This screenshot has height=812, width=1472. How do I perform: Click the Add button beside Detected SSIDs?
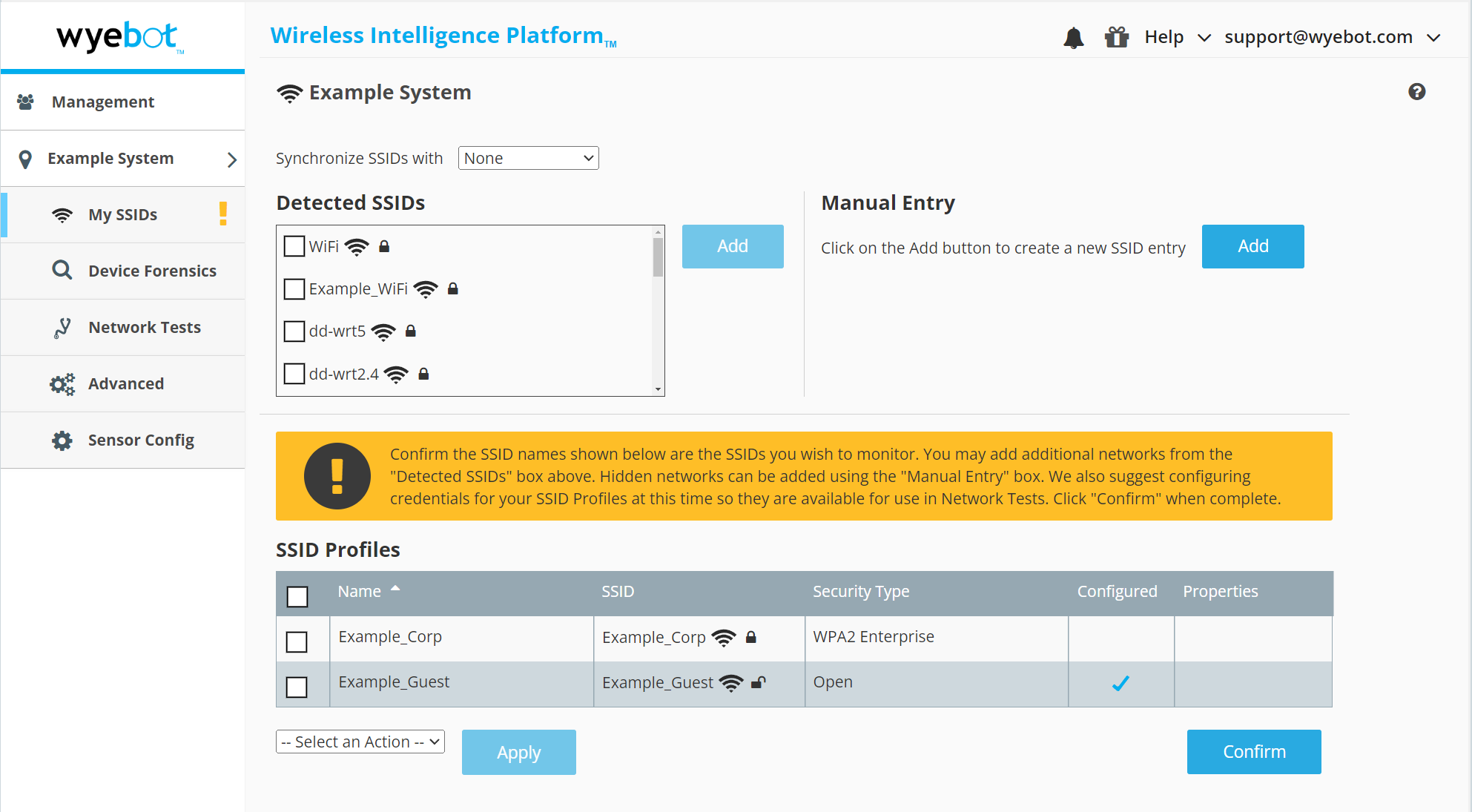click(733, 246)
